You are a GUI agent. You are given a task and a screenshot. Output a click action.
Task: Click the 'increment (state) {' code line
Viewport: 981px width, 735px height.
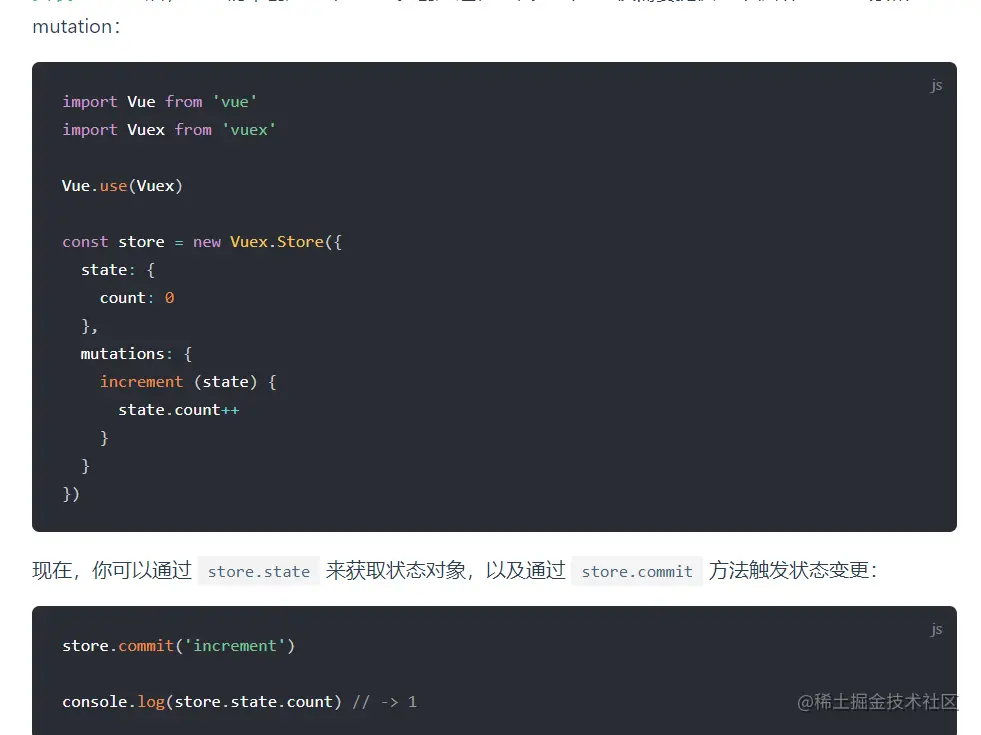188,382
